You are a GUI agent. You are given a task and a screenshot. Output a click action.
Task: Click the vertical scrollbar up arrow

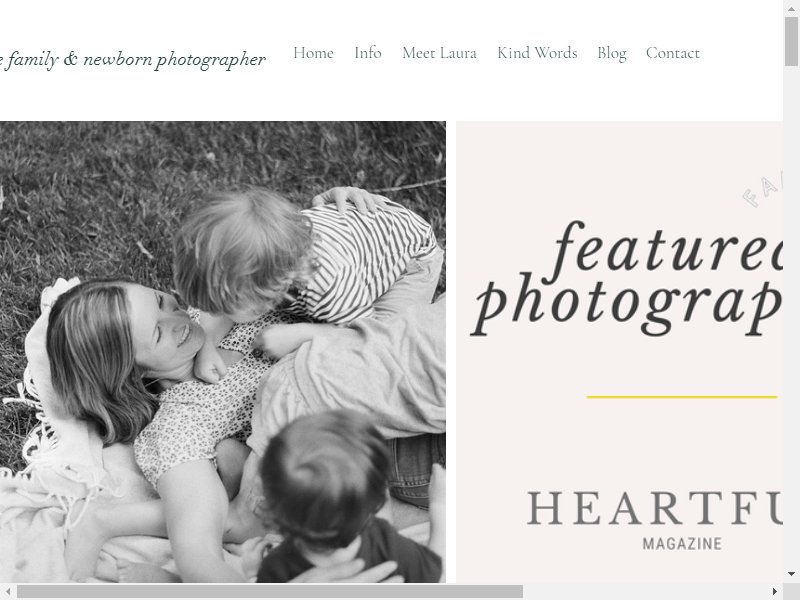point(791,8)
